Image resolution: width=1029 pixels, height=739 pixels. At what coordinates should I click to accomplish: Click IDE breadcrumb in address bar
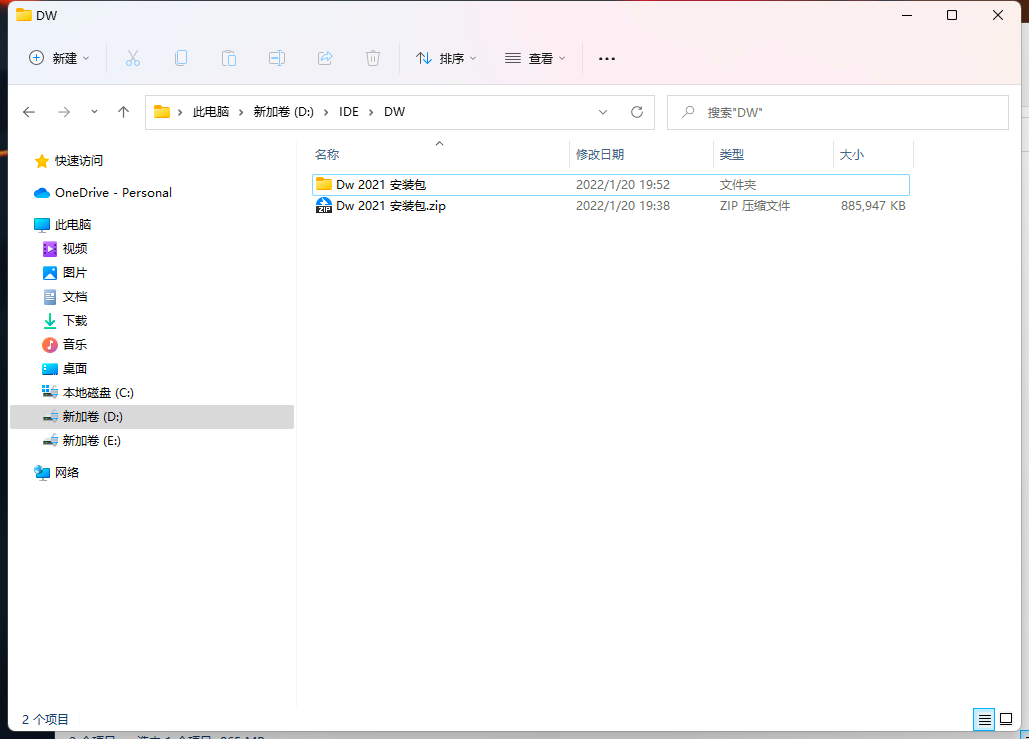[x=348, y=112]
